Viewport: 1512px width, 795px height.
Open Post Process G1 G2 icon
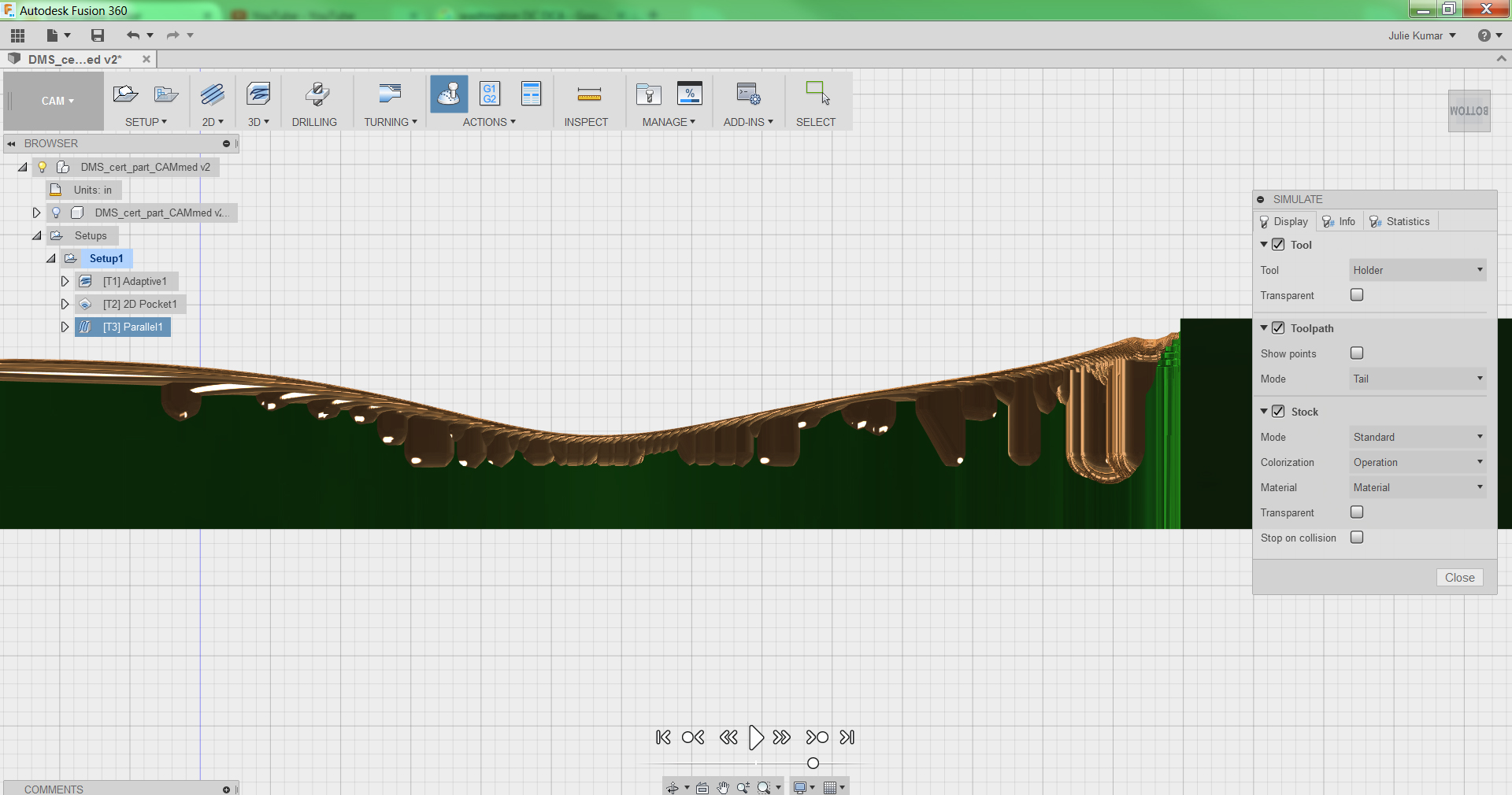pos(490,94)
